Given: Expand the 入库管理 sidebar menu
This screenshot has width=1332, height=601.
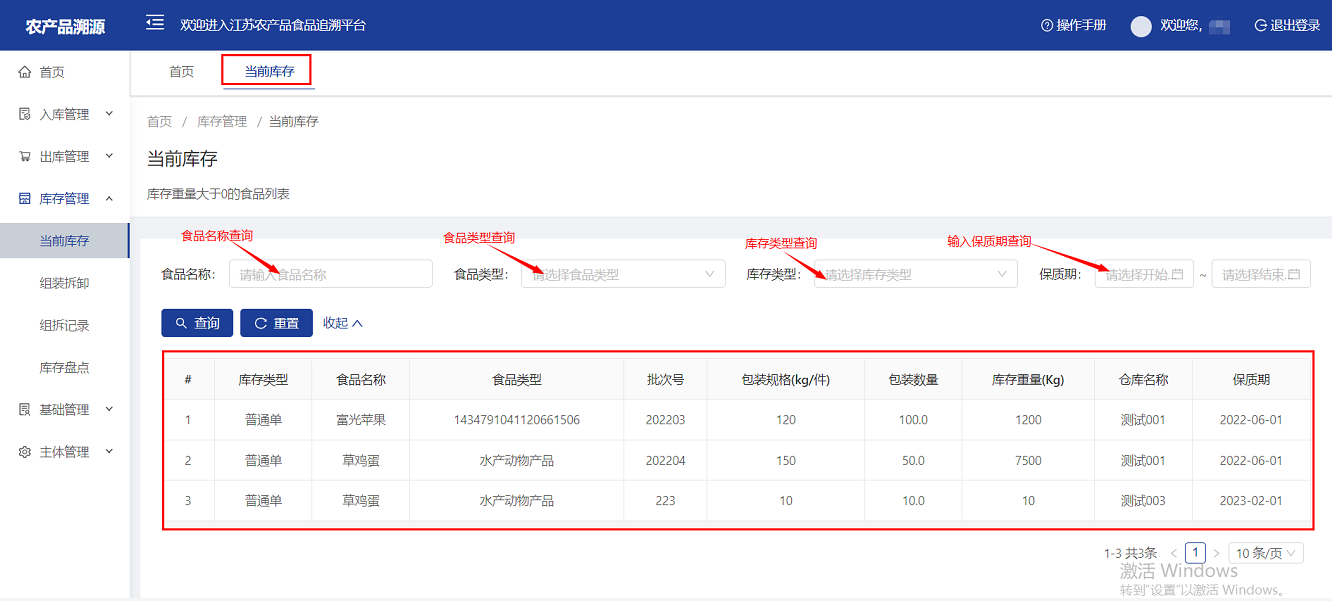Looking at the screenshot, I should coord(65,114).
